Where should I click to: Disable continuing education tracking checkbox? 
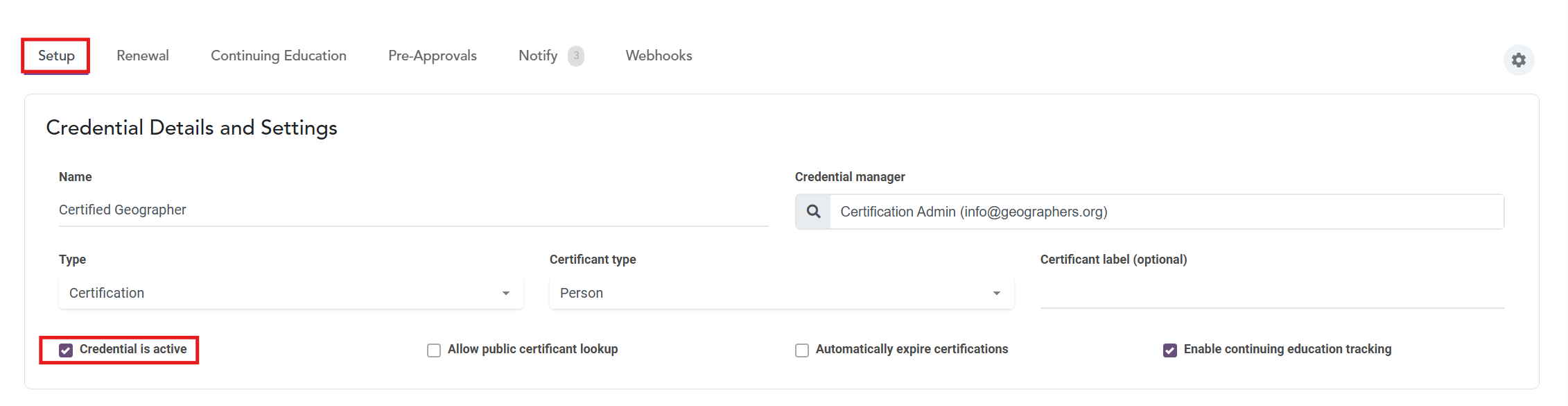(x=1170, y=350)
